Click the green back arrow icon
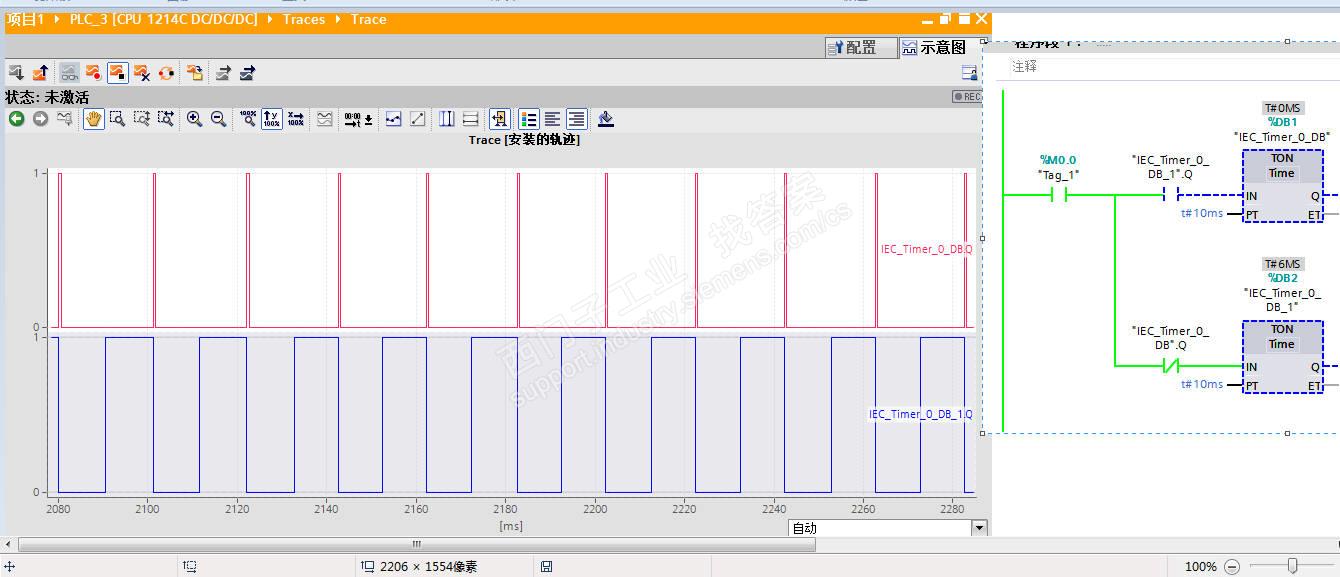 tap(16, 118)
